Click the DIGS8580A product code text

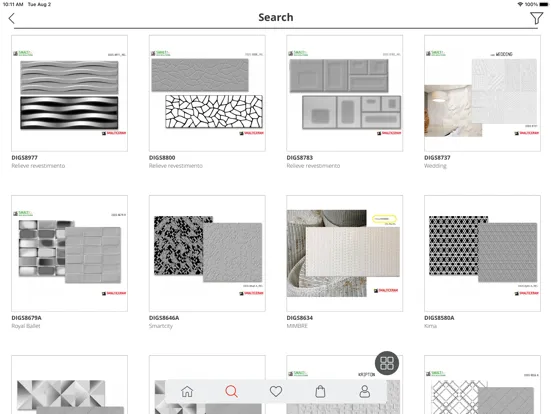(439, 318)
